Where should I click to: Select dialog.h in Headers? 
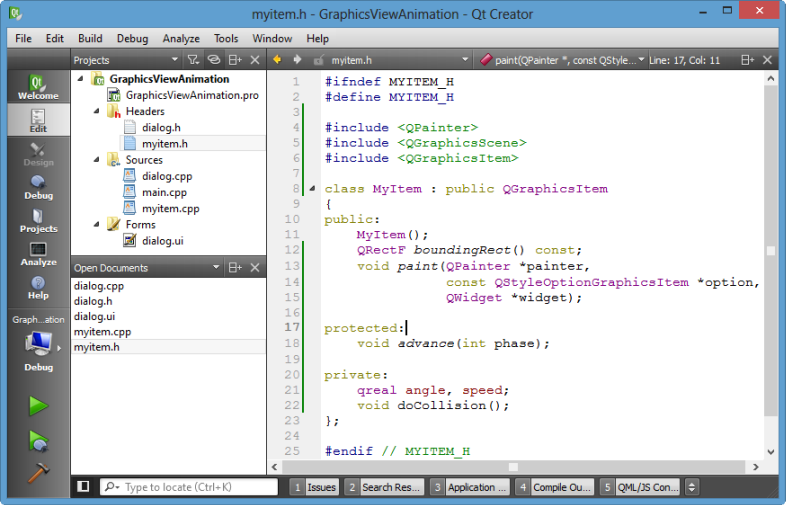click(161, 127)
